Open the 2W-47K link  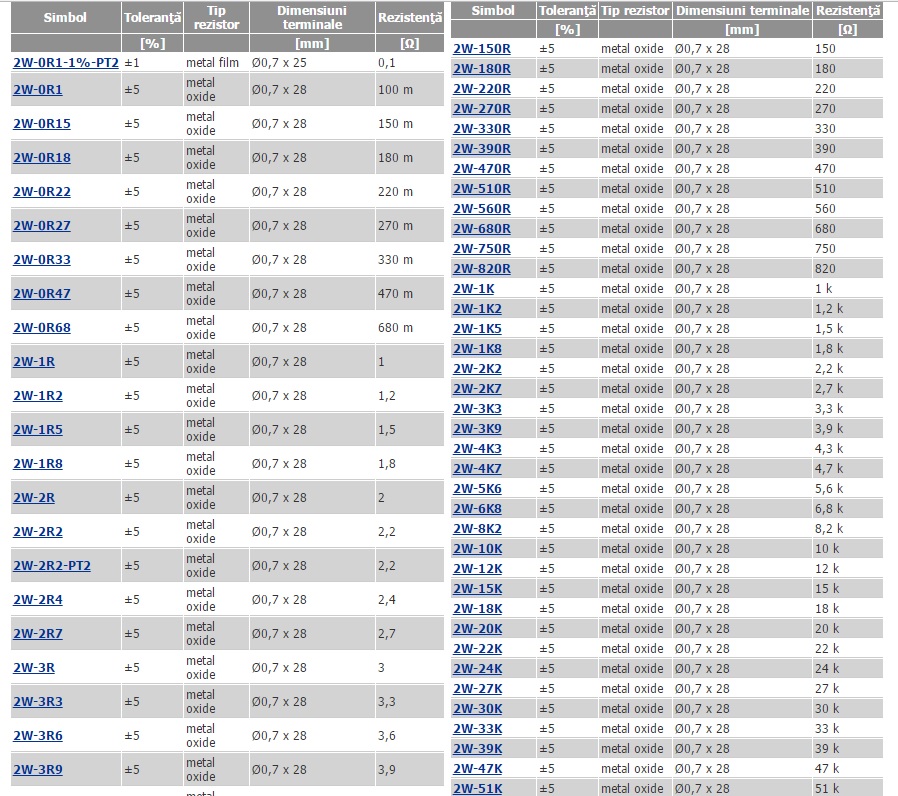tap(478, 769)
